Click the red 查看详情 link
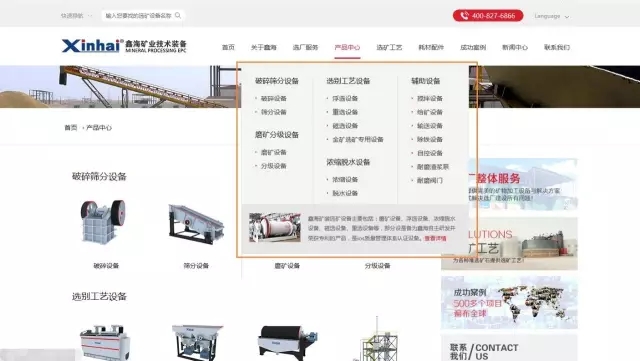640x361 pixels. [x=435, y=238]
